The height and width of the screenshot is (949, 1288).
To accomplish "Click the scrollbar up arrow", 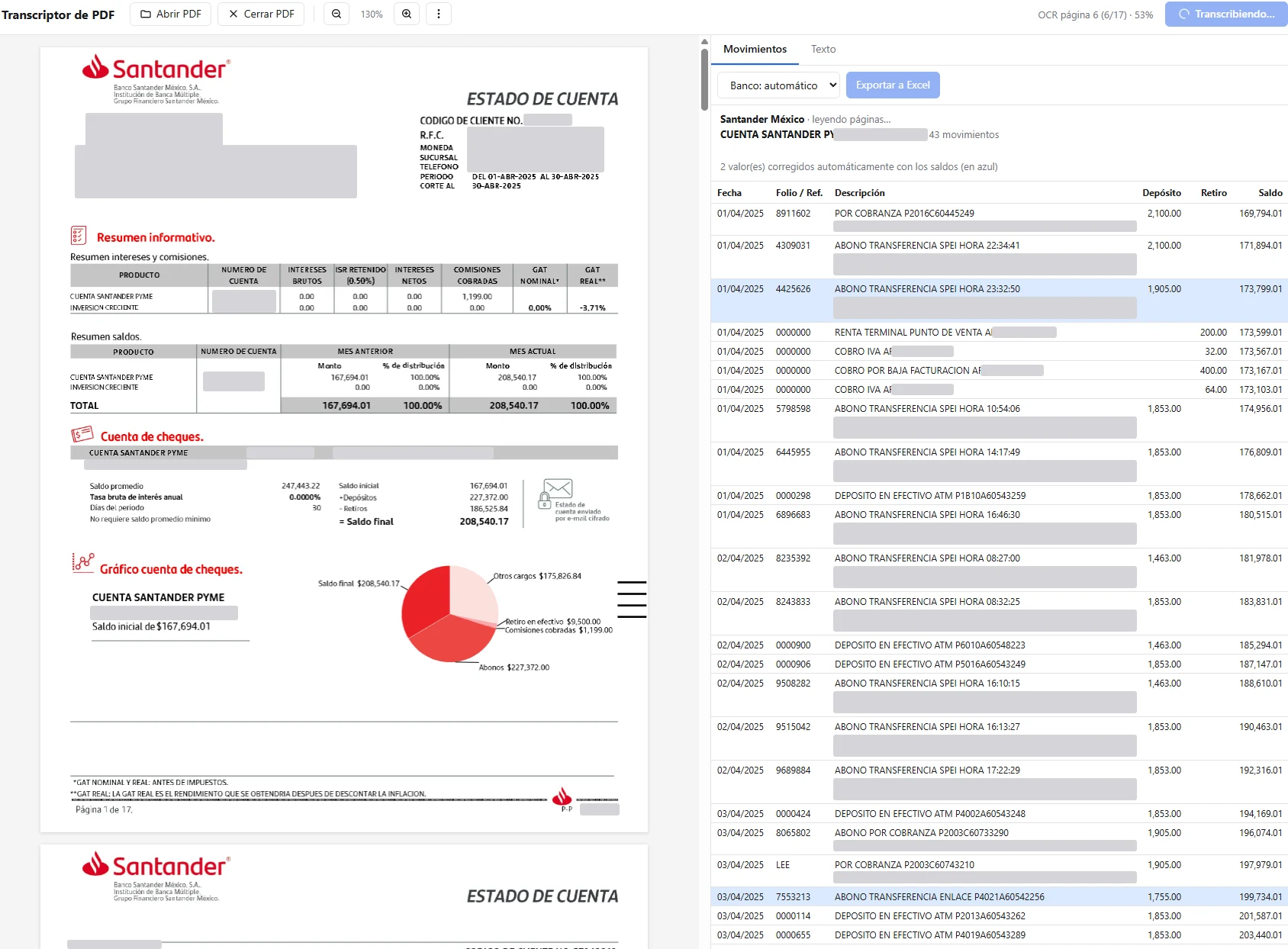I will coord(704,42).
